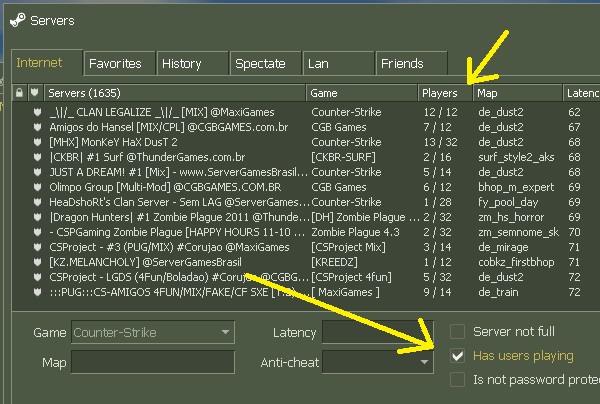Sort by VAC shield column icon
The width and height of the screenshot is (600, 404).
[35, 93]
